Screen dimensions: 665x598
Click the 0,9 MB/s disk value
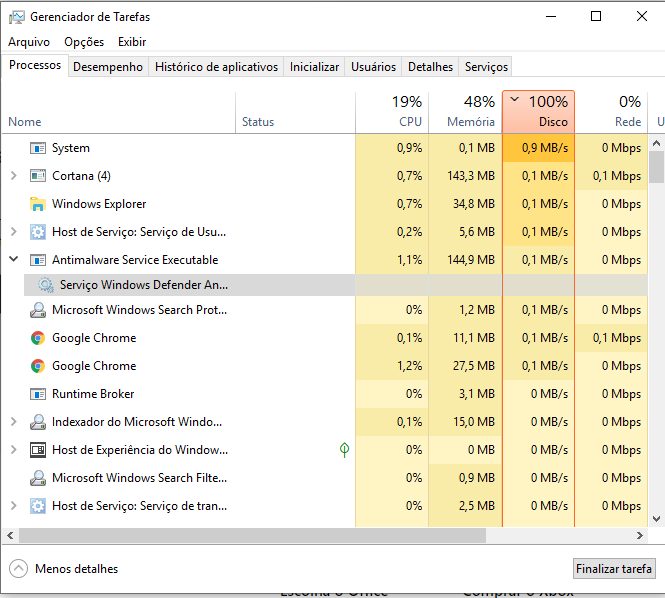pyautogui.click(x=545, y=148)
